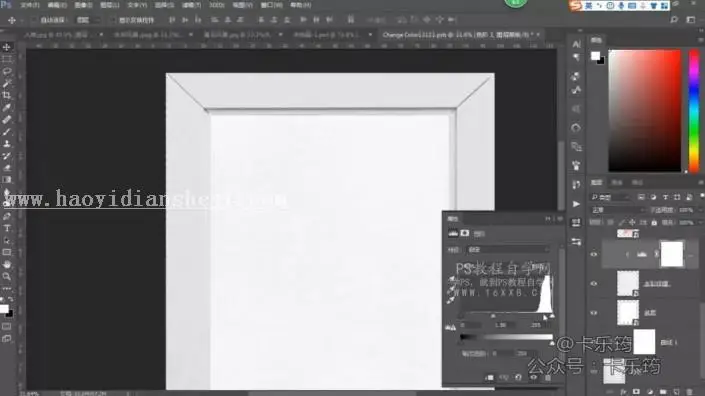Open the Edit menu

tap(57, 5)
